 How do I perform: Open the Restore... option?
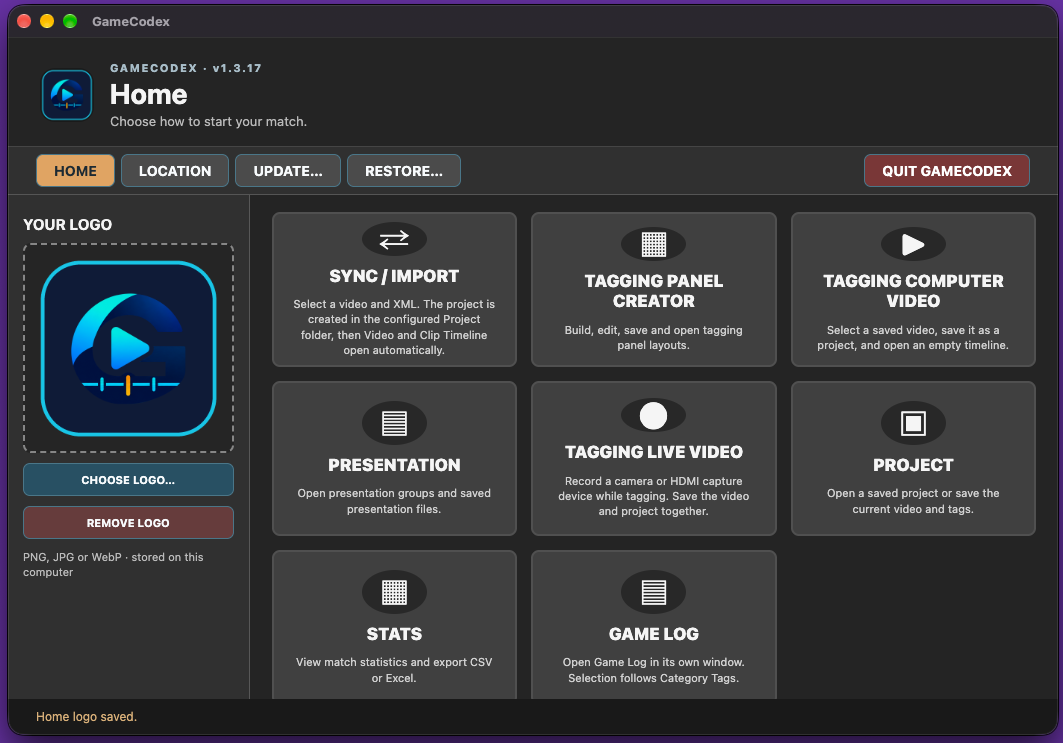point(404,171)
